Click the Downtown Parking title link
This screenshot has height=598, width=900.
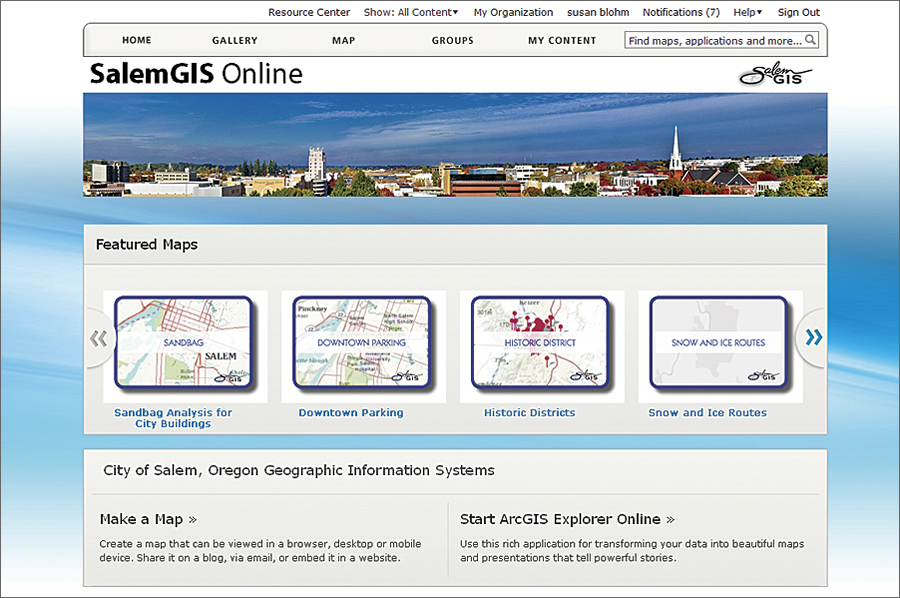pyautogui.click(x=351, y=413)
